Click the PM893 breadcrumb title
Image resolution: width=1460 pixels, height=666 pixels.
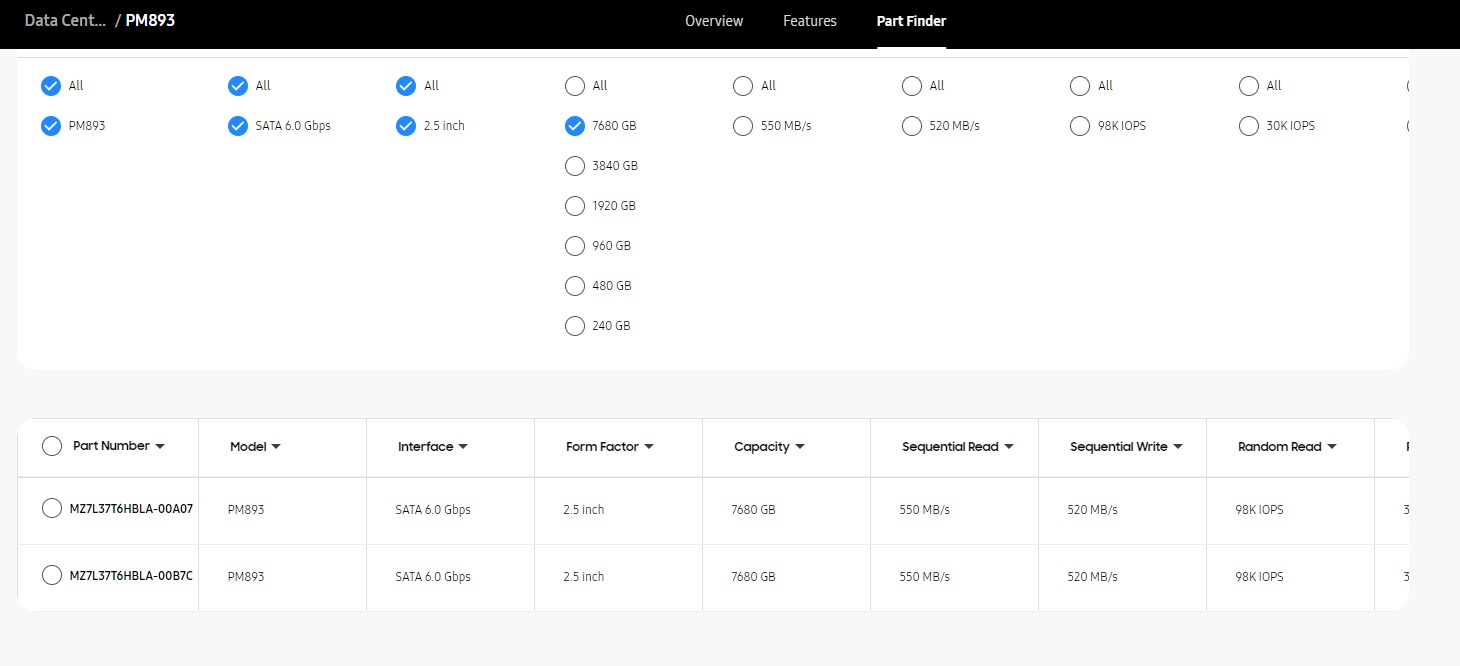tap(150, 20)
